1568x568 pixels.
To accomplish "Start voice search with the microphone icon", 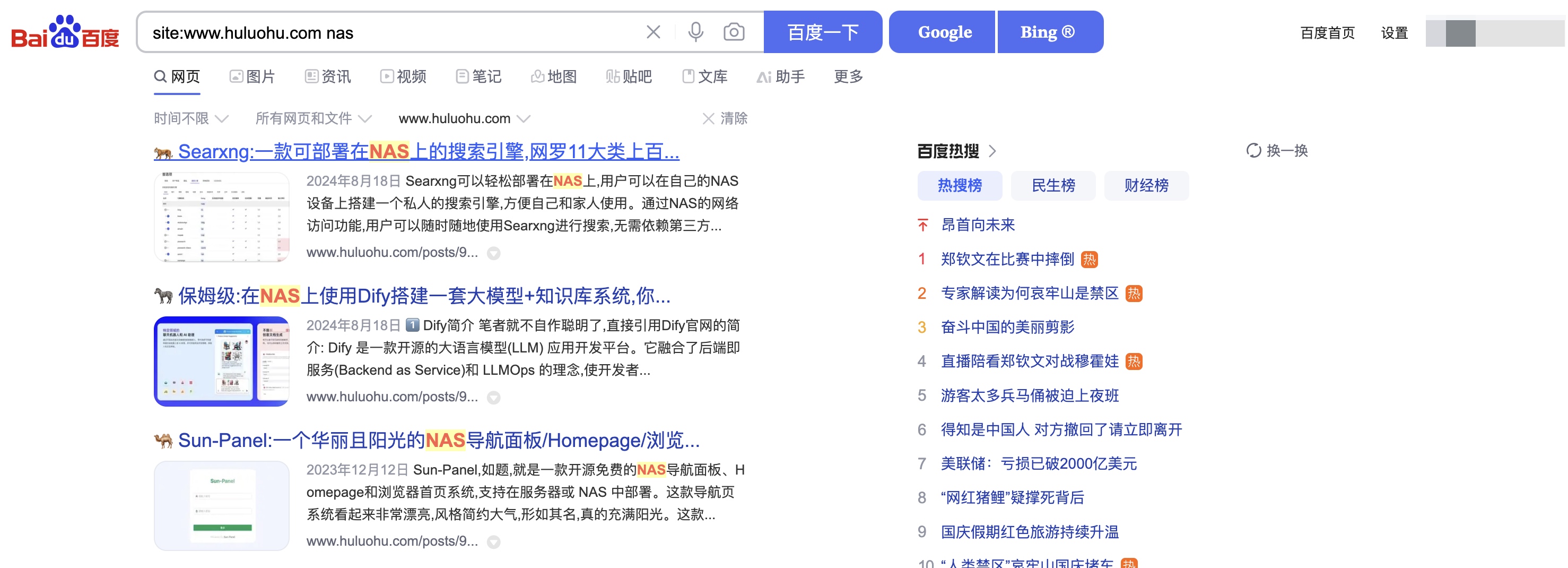I will 696,32.
